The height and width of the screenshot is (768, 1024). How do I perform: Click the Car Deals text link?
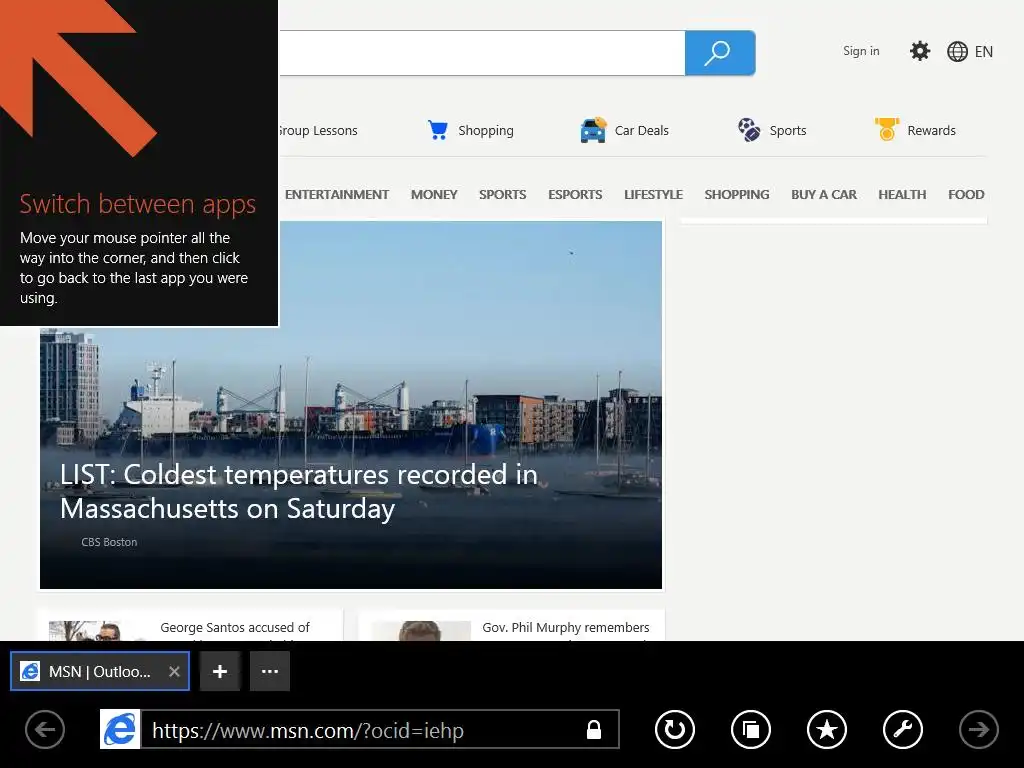[641, 131]
